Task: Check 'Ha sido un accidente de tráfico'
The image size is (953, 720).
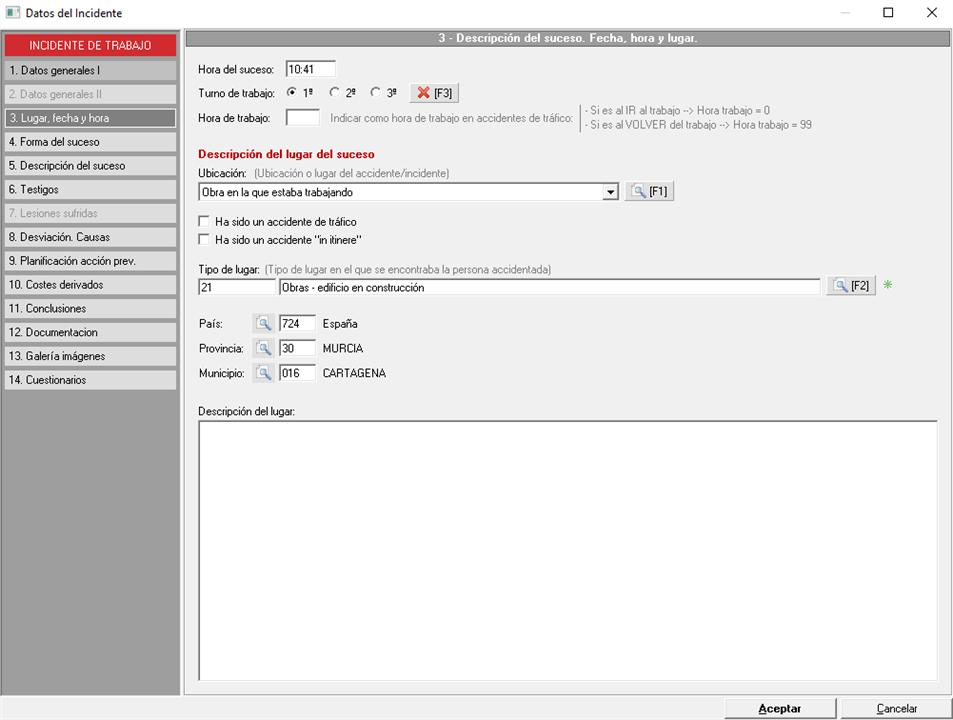Action: tap(205, 221)
